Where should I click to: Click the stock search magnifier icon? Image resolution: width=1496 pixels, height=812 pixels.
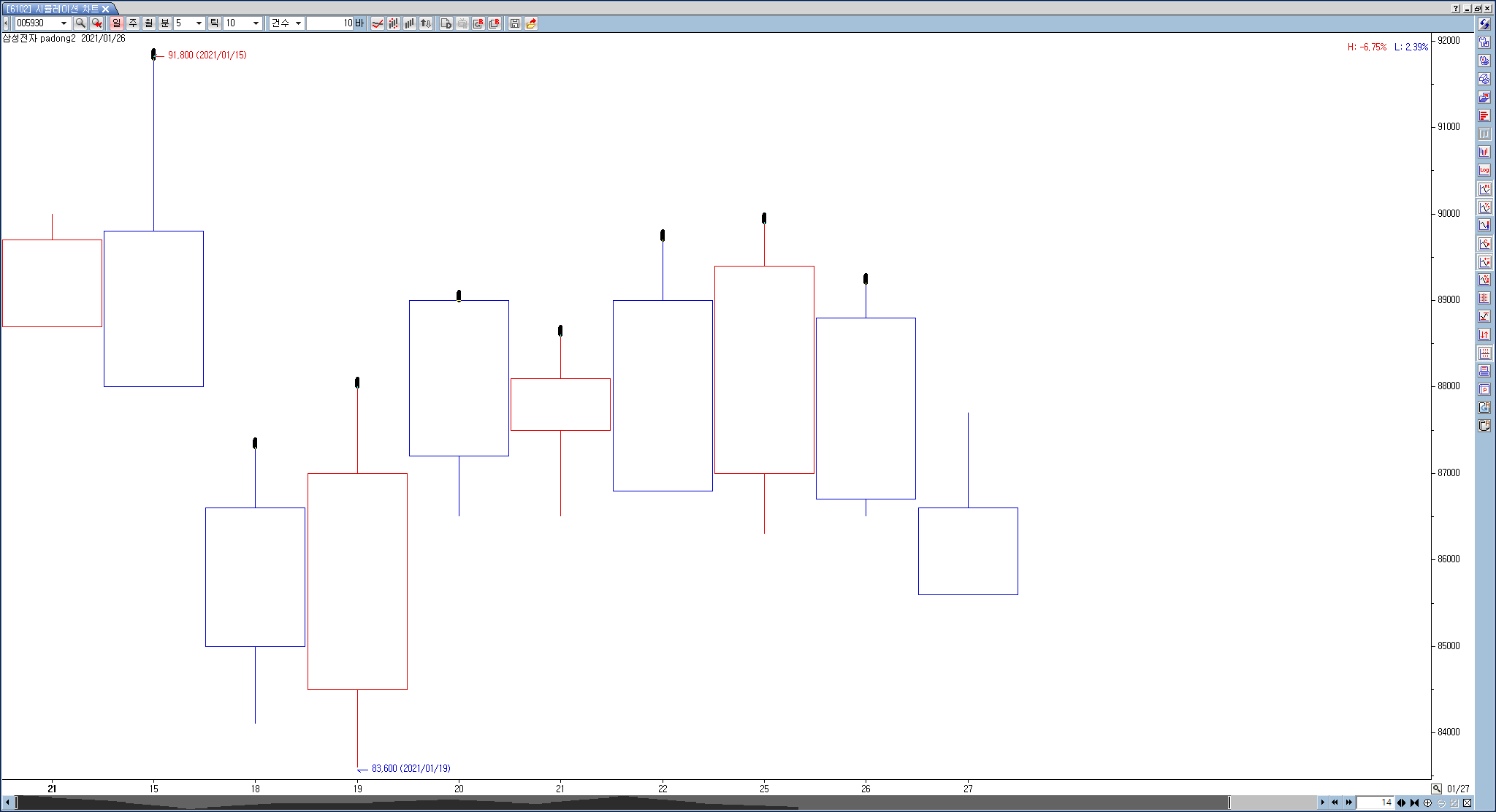80,23
